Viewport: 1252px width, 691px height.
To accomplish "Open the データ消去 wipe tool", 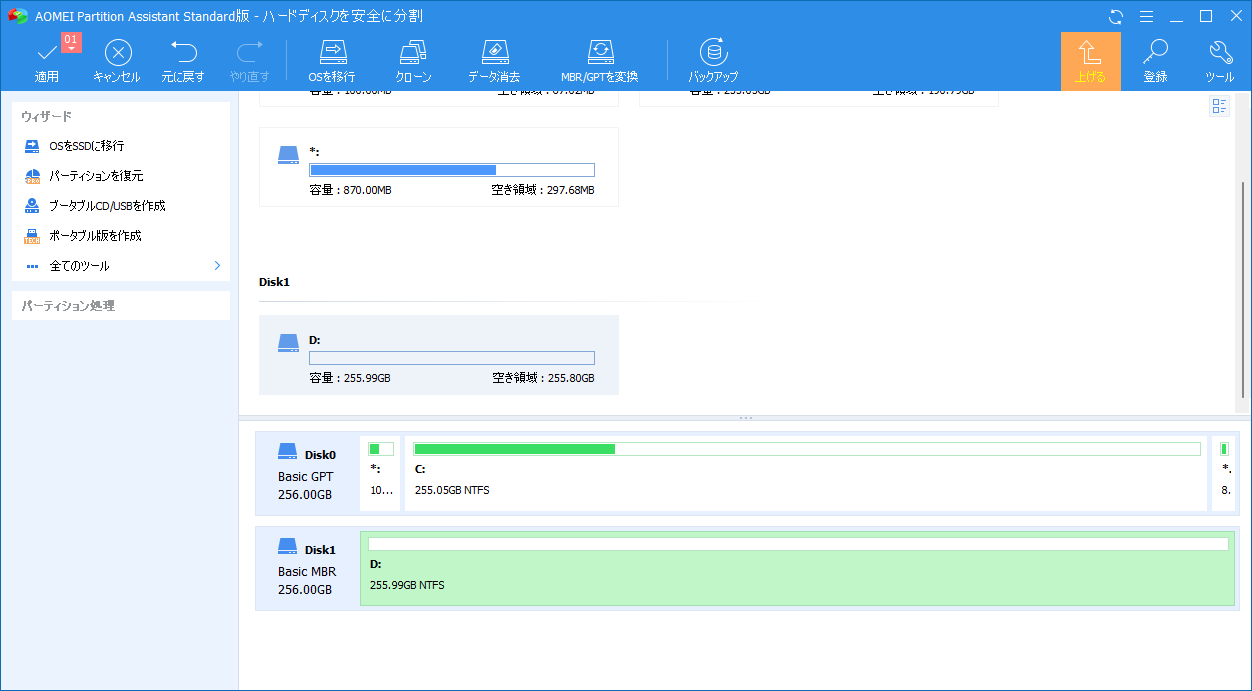I will (x=494, y=61).
